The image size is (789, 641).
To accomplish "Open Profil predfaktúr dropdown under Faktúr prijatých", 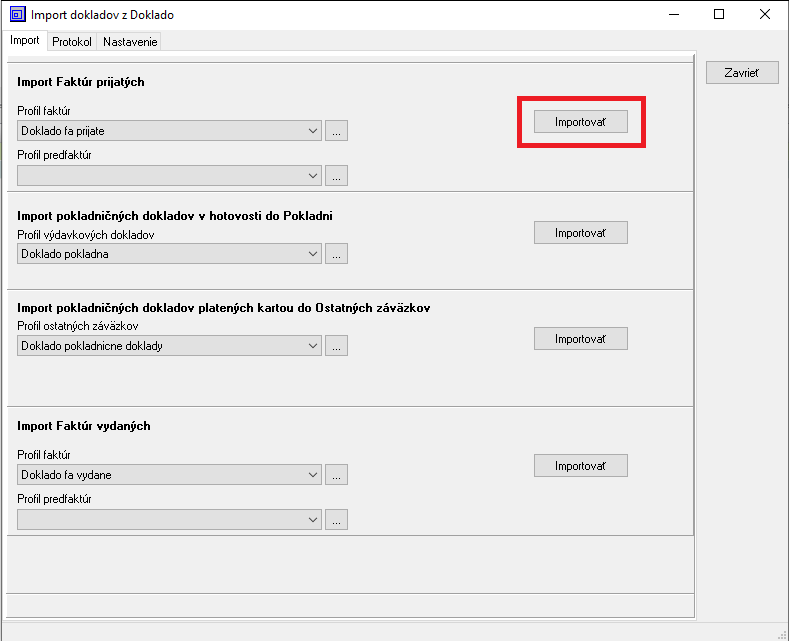I will click(x=169, y=176).
